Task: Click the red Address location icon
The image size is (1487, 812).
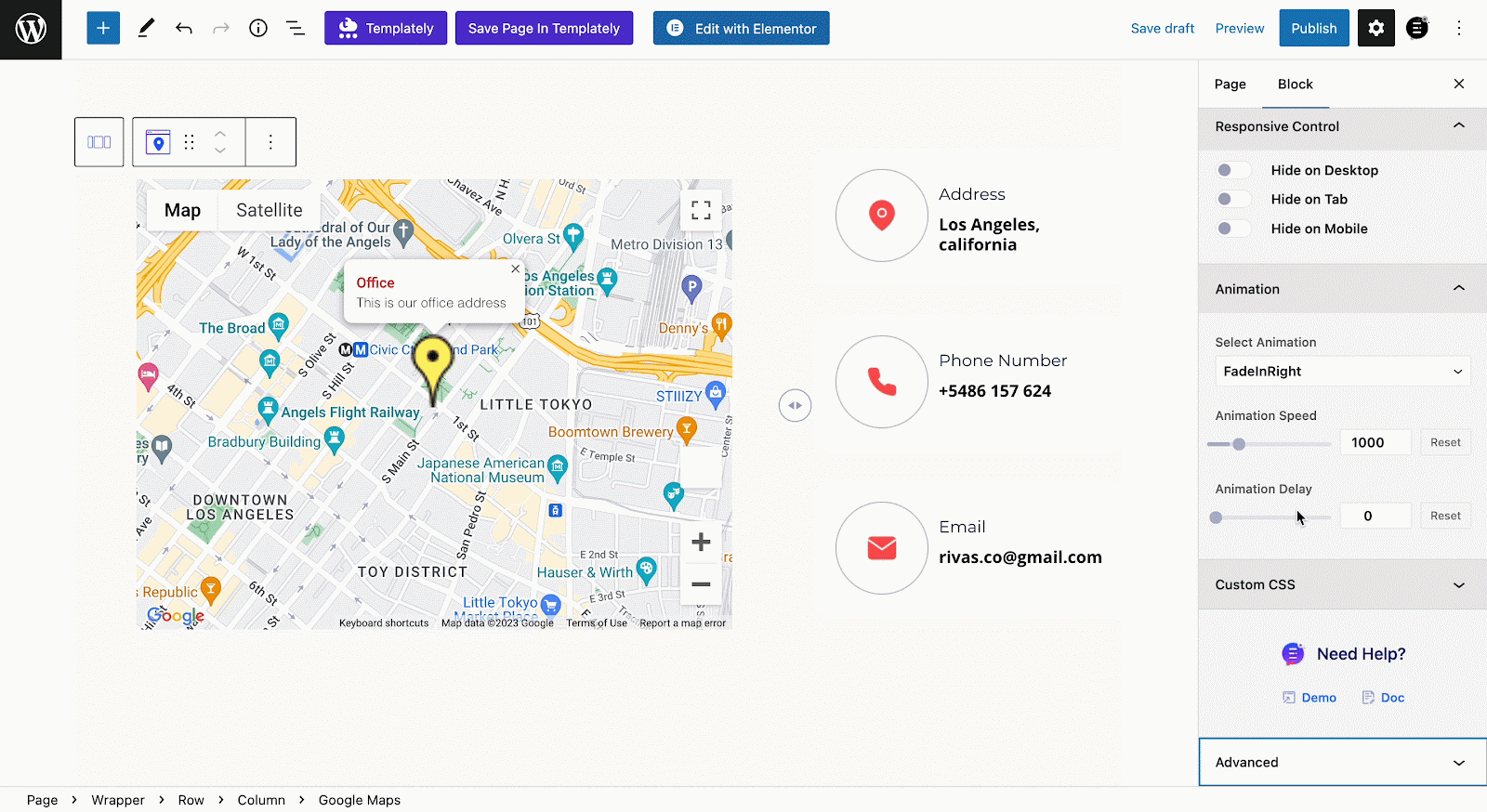Action: pyautogui.click(x=882, y=216)
